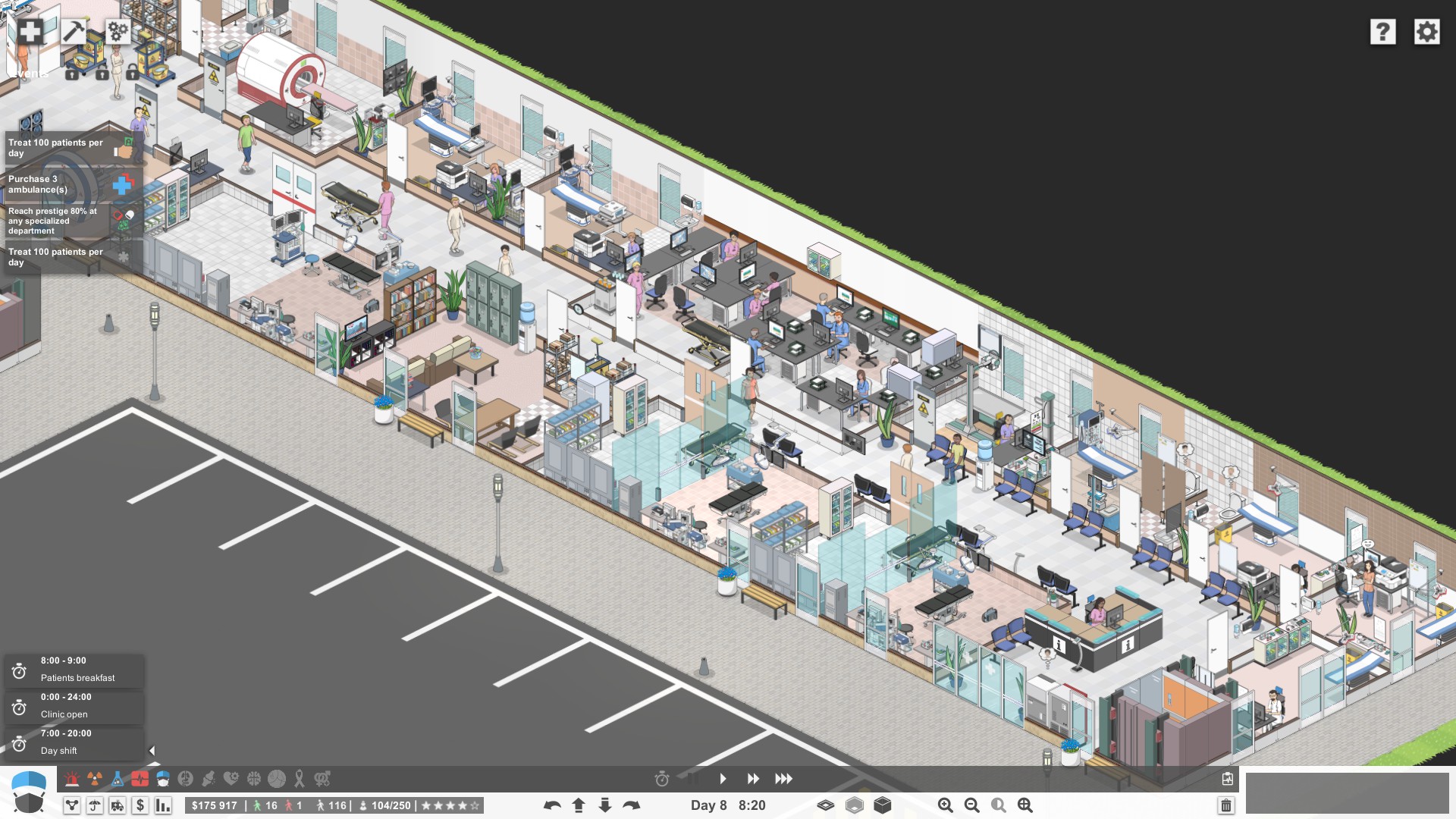Image resolution: width=1456 pixels, height=819 pixels.
Task: Click the third locked padlock slot
Action: (133, 74)
